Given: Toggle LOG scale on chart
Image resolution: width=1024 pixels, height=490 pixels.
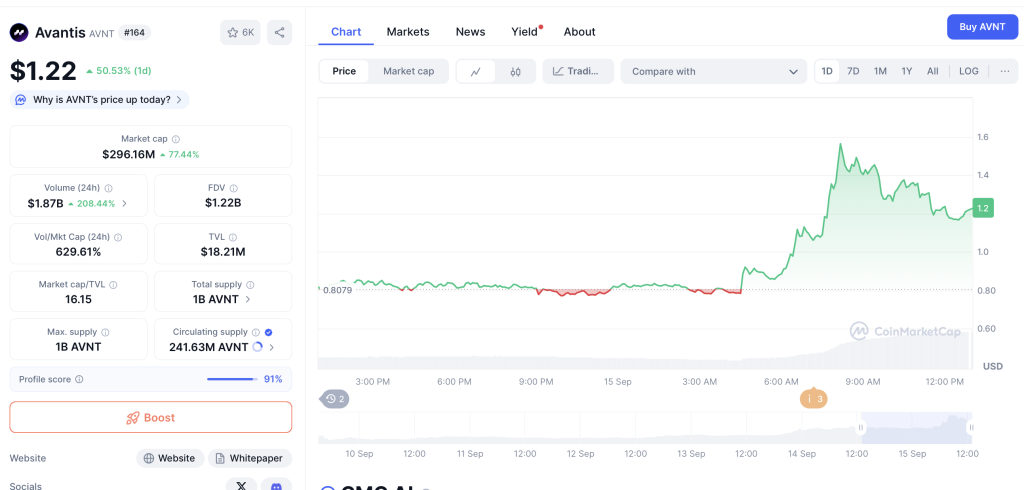Looking at the screenshot, I should pyautogui.click(x=968, y=71).
